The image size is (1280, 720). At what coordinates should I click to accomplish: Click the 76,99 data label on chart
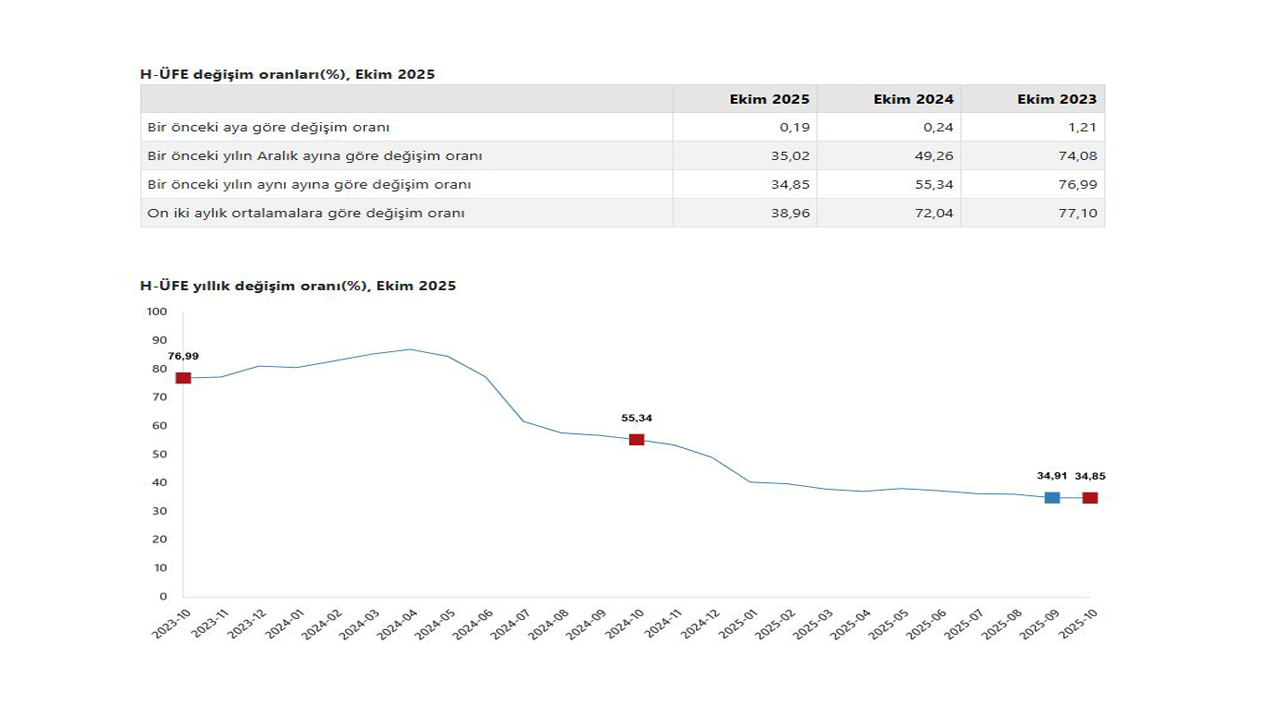click(183, 356)
